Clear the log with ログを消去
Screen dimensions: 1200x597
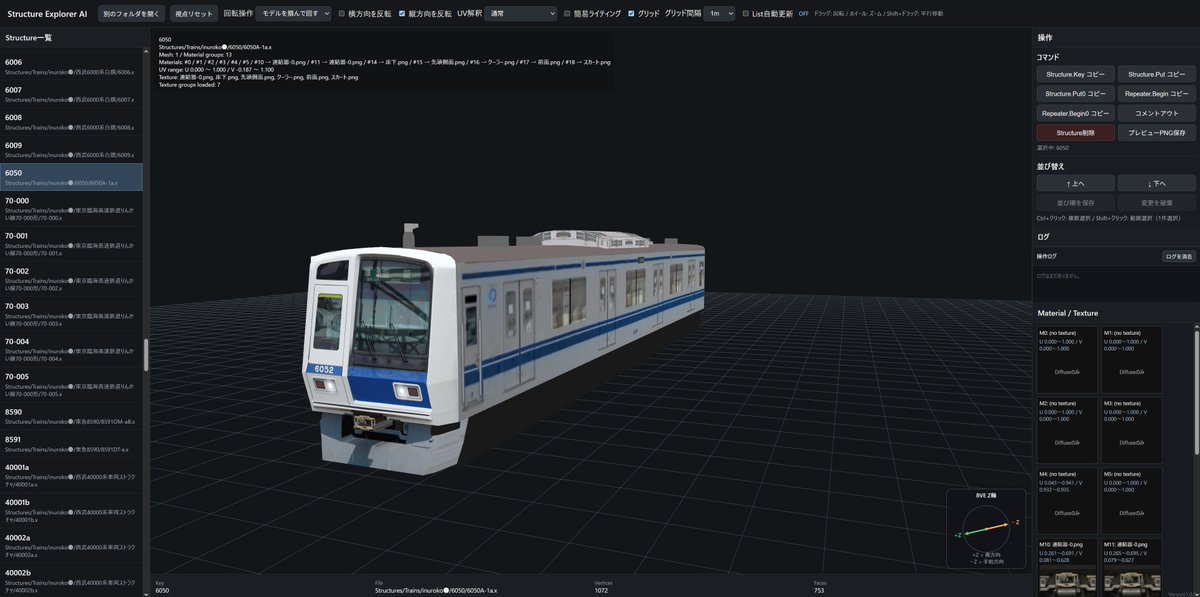(x=1179, y=257)
